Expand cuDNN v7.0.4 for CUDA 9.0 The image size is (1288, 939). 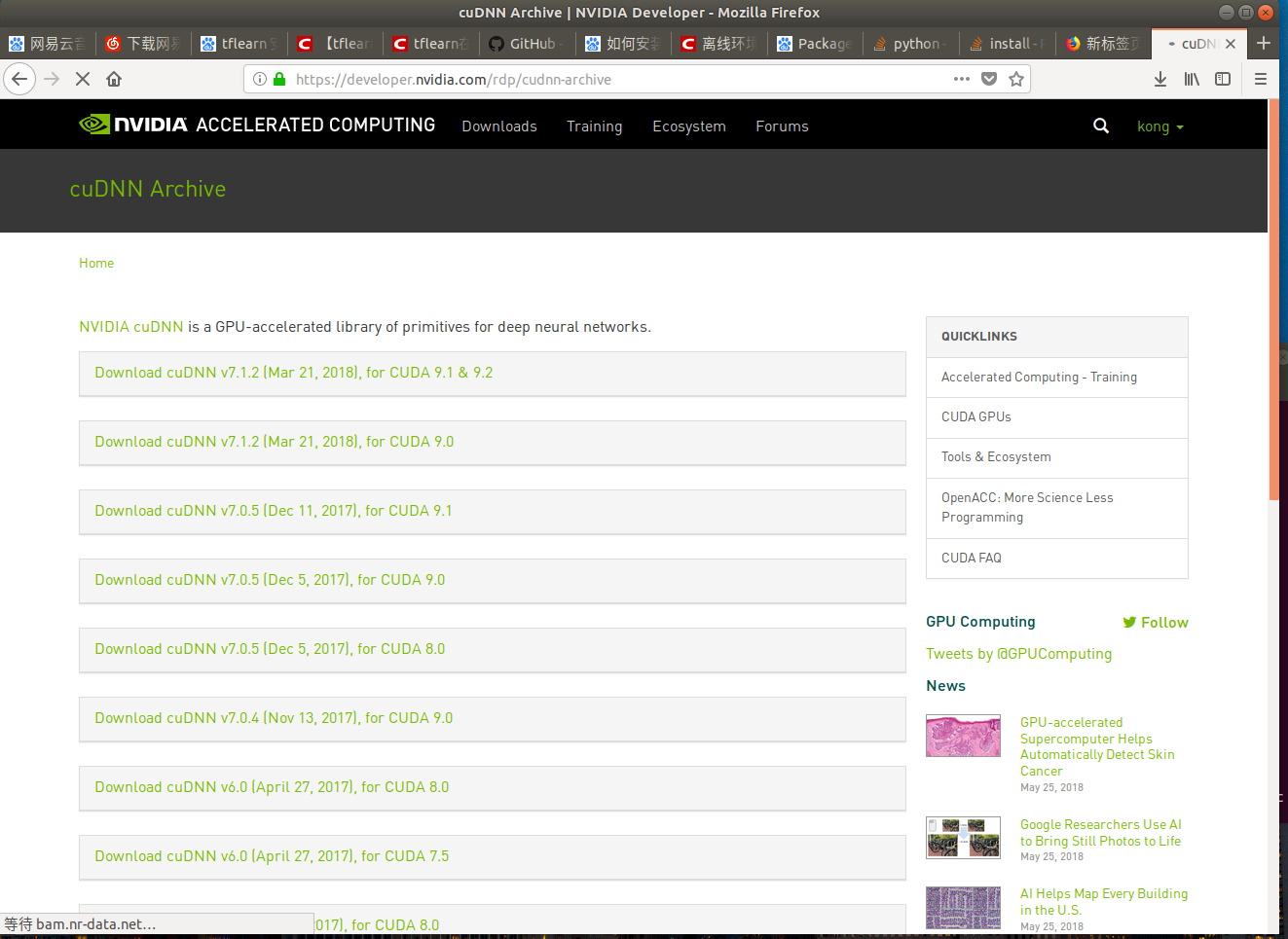(493, 719)
